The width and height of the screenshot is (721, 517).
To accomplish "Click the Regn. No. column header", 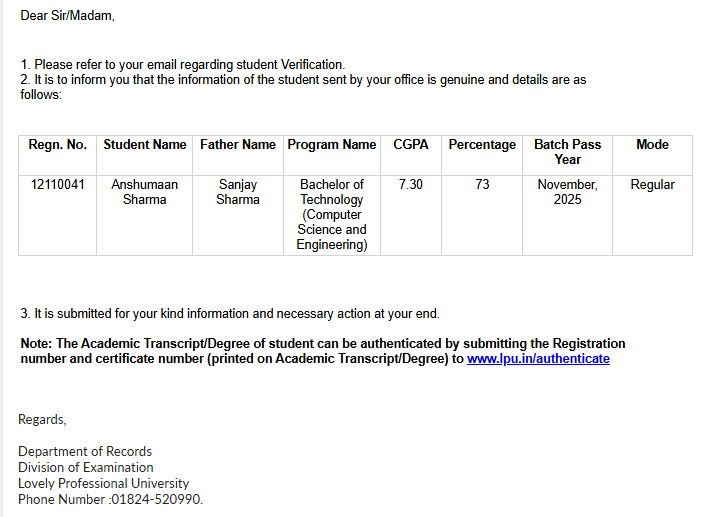I will pos(58,145).
